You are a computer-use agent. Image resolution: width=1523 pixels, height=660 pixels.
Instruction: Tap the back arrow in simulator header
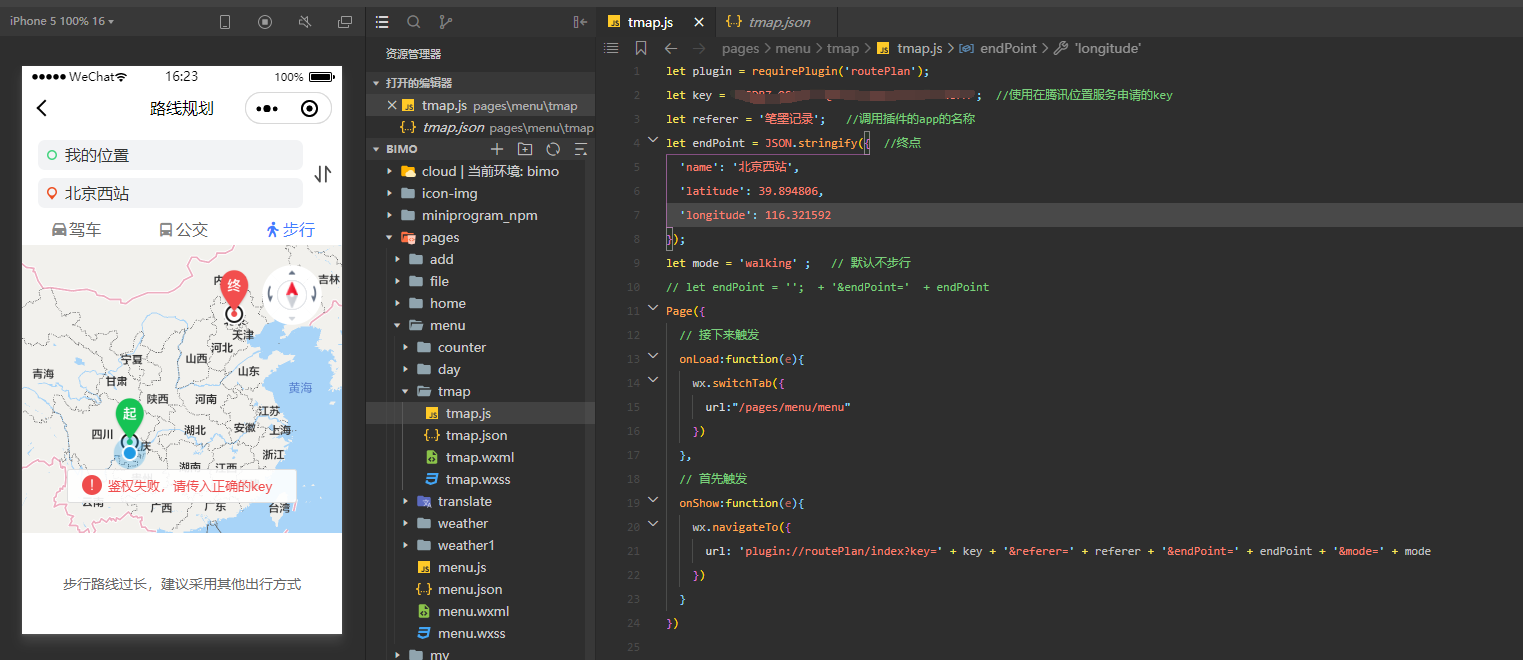[x=41, y=108]
